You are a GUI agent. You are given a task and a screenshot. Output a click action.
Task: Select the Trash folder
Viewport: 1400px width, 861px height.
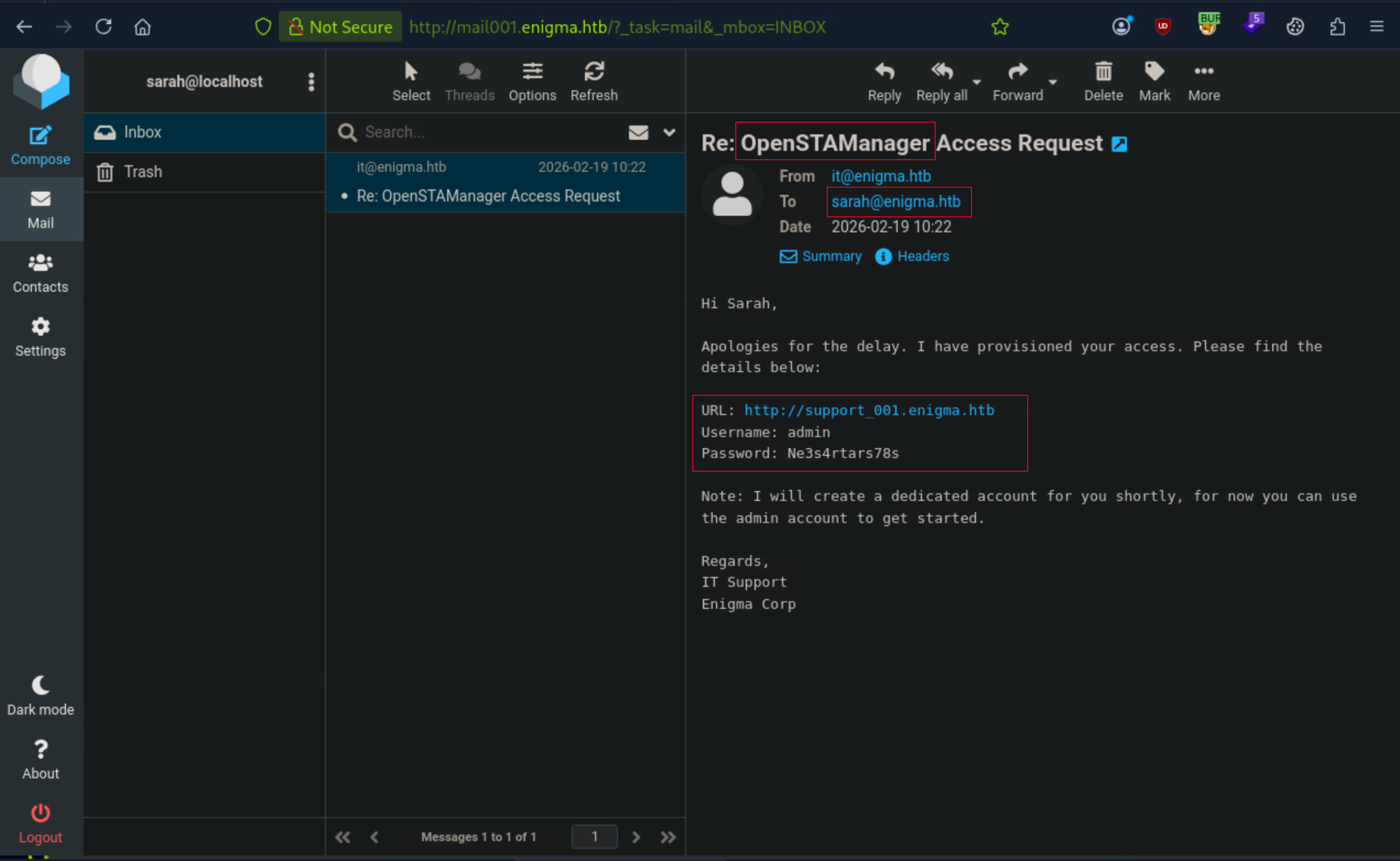pos(204,172)
